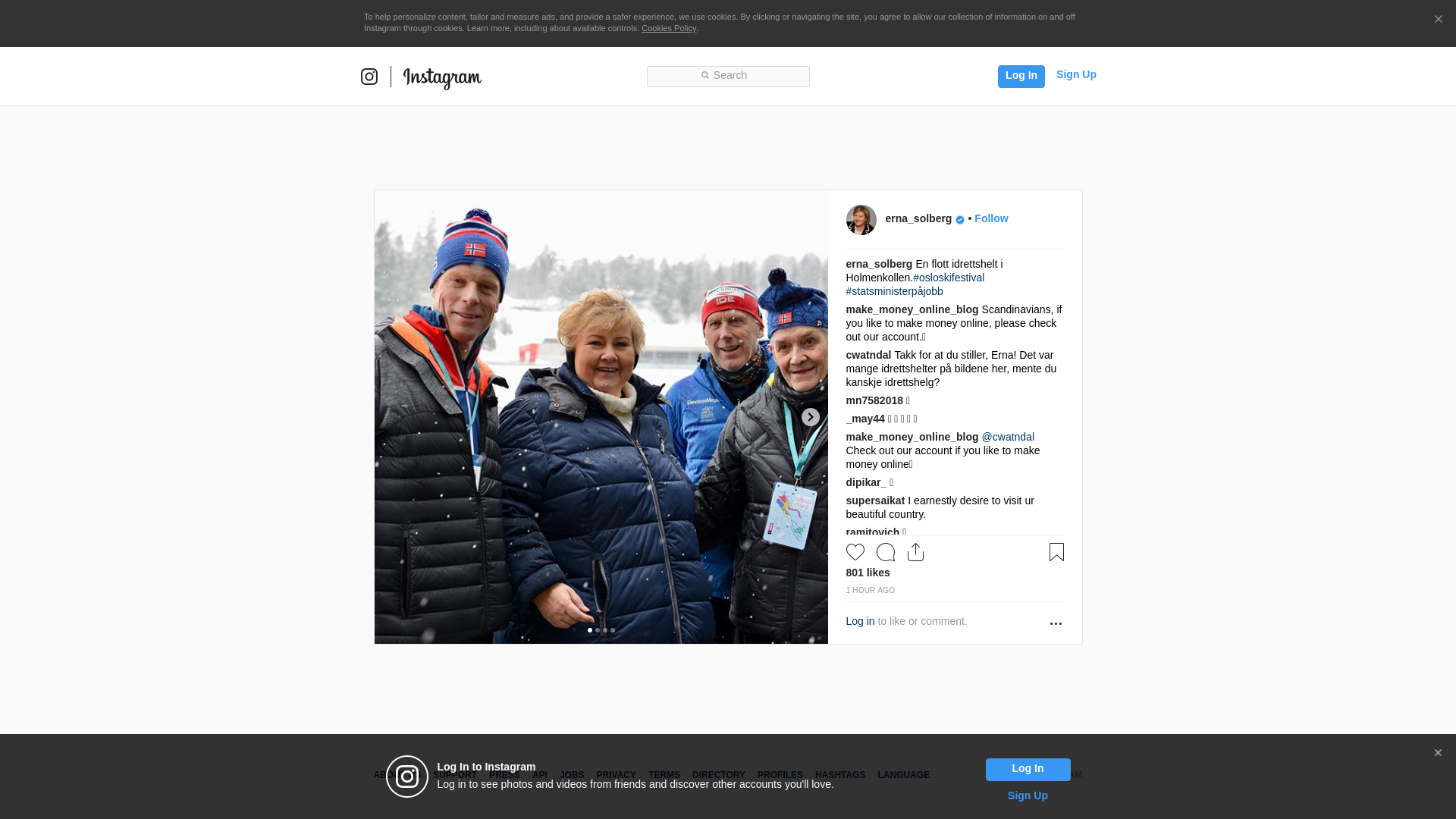The image size is (1456, 819).
Task: Open erna_solberg profile avatar
Action: click(861, 220)
